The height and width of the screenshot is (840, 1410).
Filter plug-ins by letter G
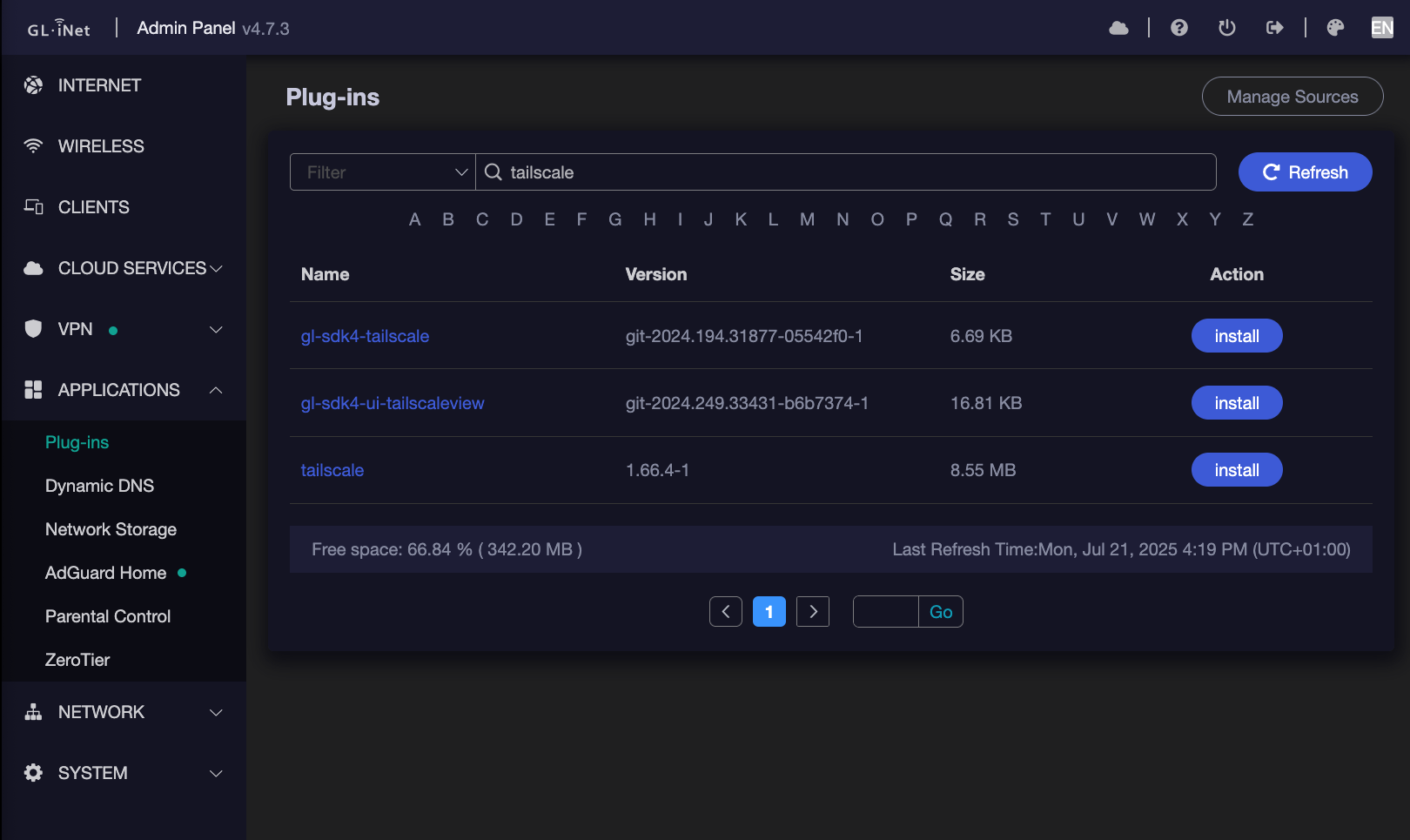click(615, 219)
